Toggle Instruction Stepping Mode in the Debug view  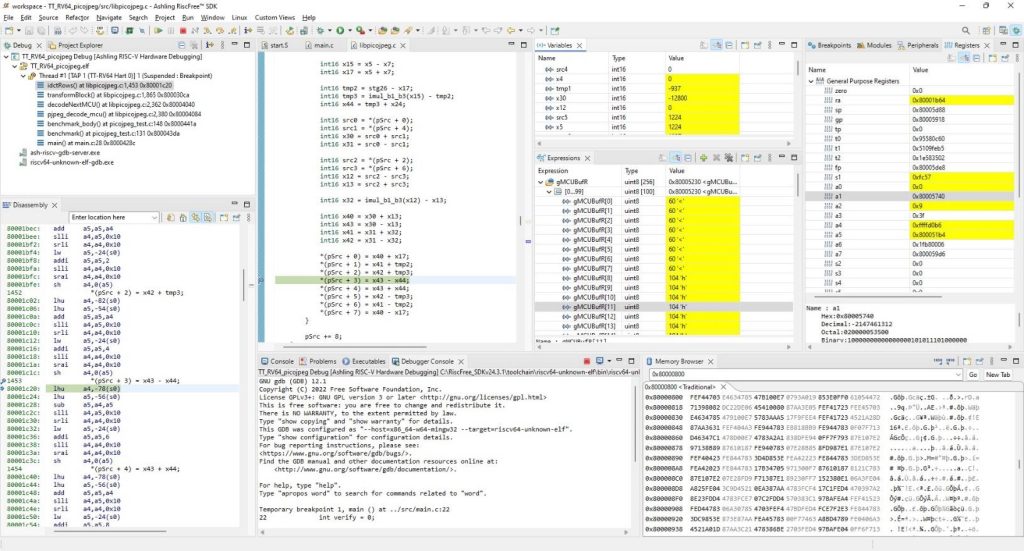point(210,45)
